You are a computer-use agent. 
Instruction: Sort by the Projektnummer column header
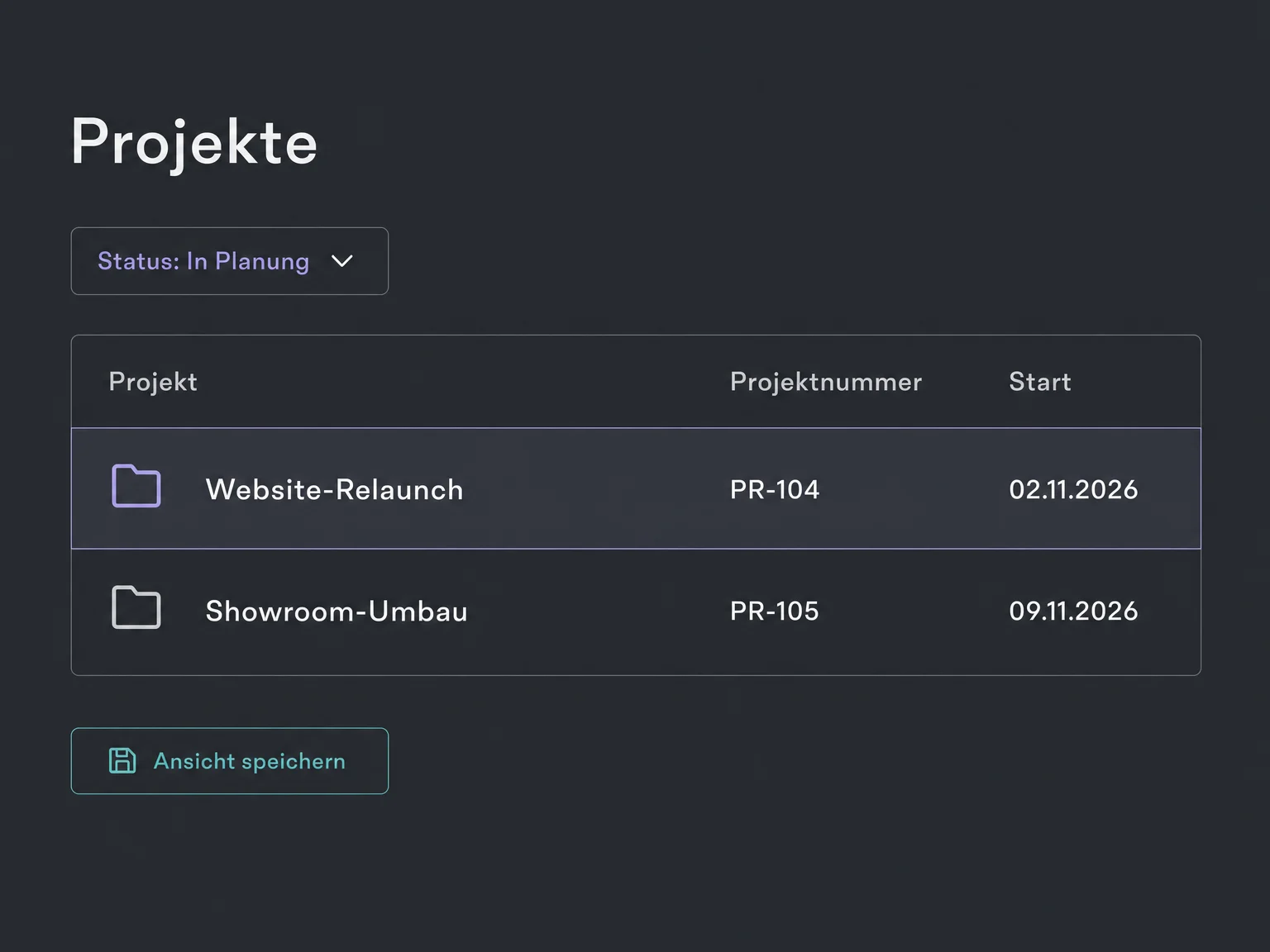826,382
